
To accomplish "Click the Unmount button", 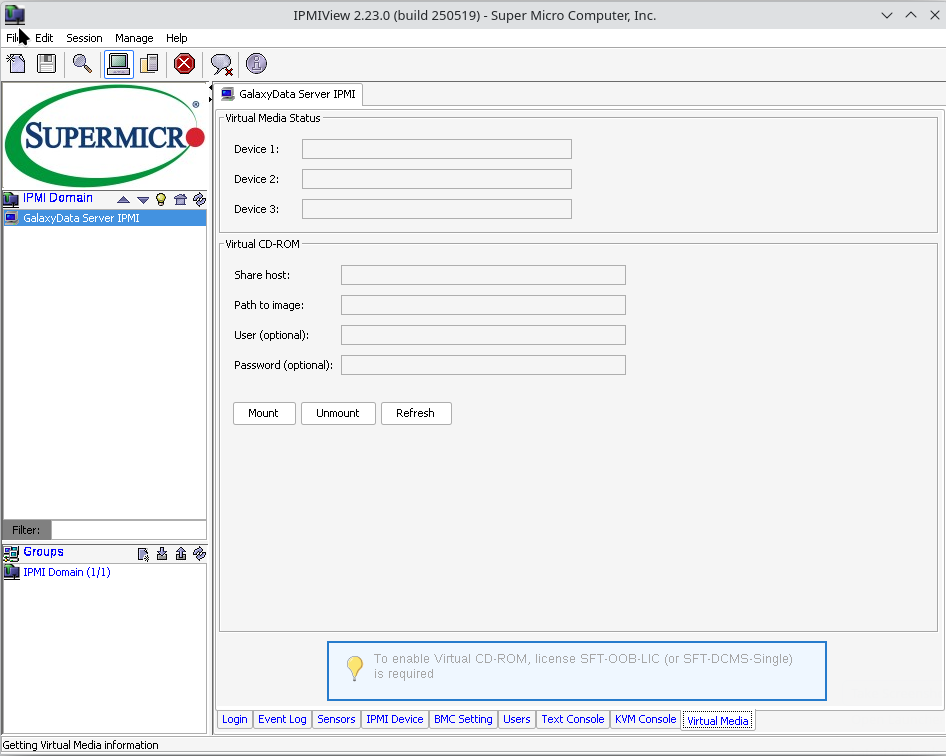I will click(338, 413).
